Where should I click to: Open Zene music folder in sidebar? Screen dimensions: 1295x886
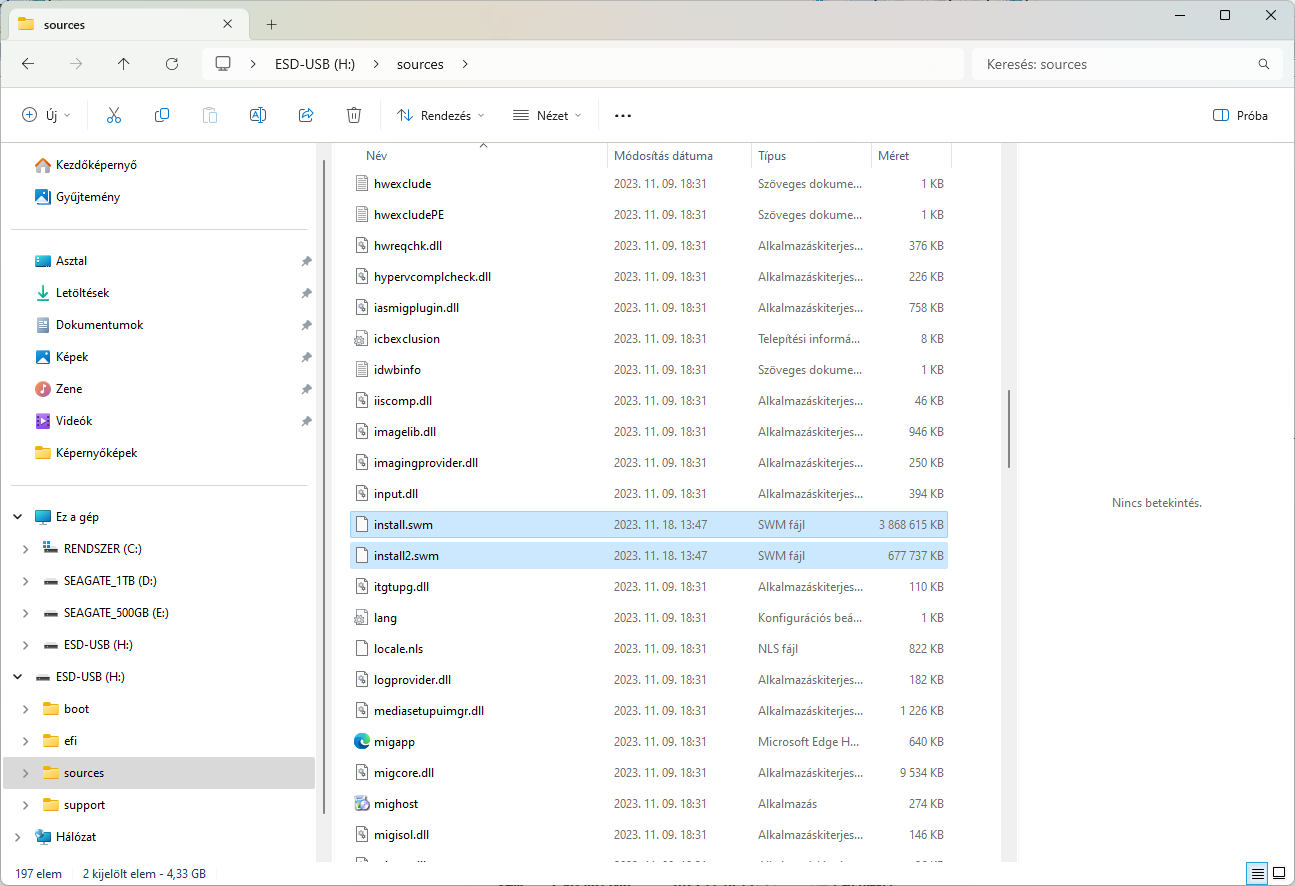[59, 389]
